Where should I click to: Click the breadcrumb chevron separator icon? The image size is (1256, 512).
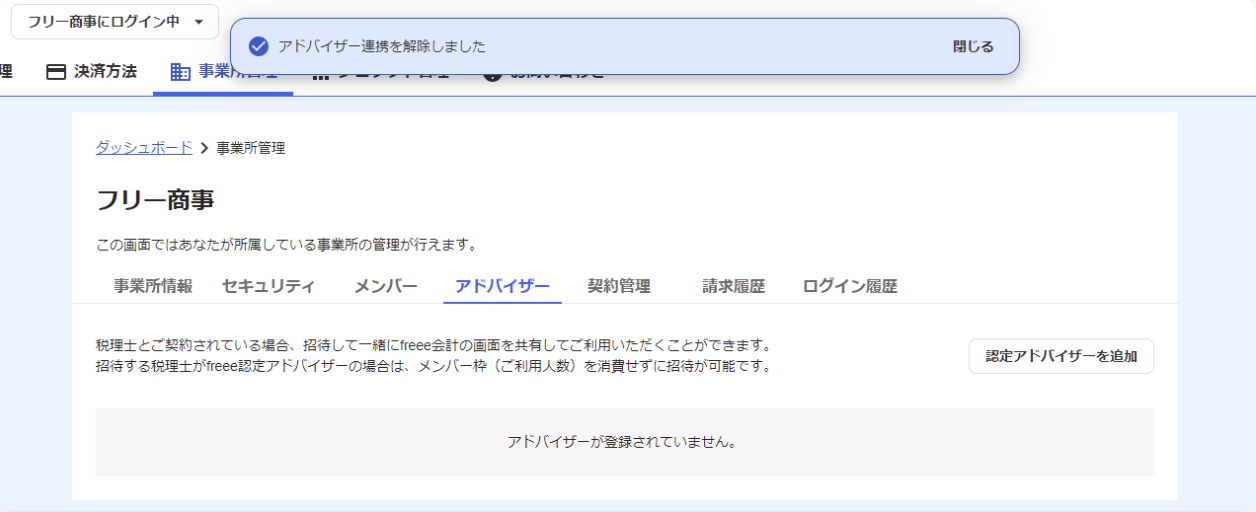pos(204,148)
